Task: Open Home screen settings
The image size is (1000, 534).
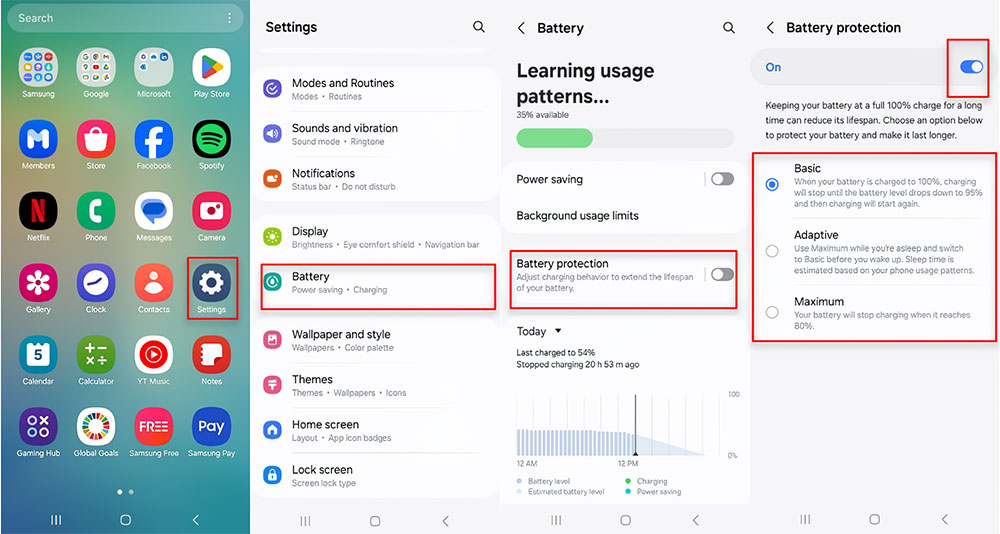Action: (x=378, y=431)
